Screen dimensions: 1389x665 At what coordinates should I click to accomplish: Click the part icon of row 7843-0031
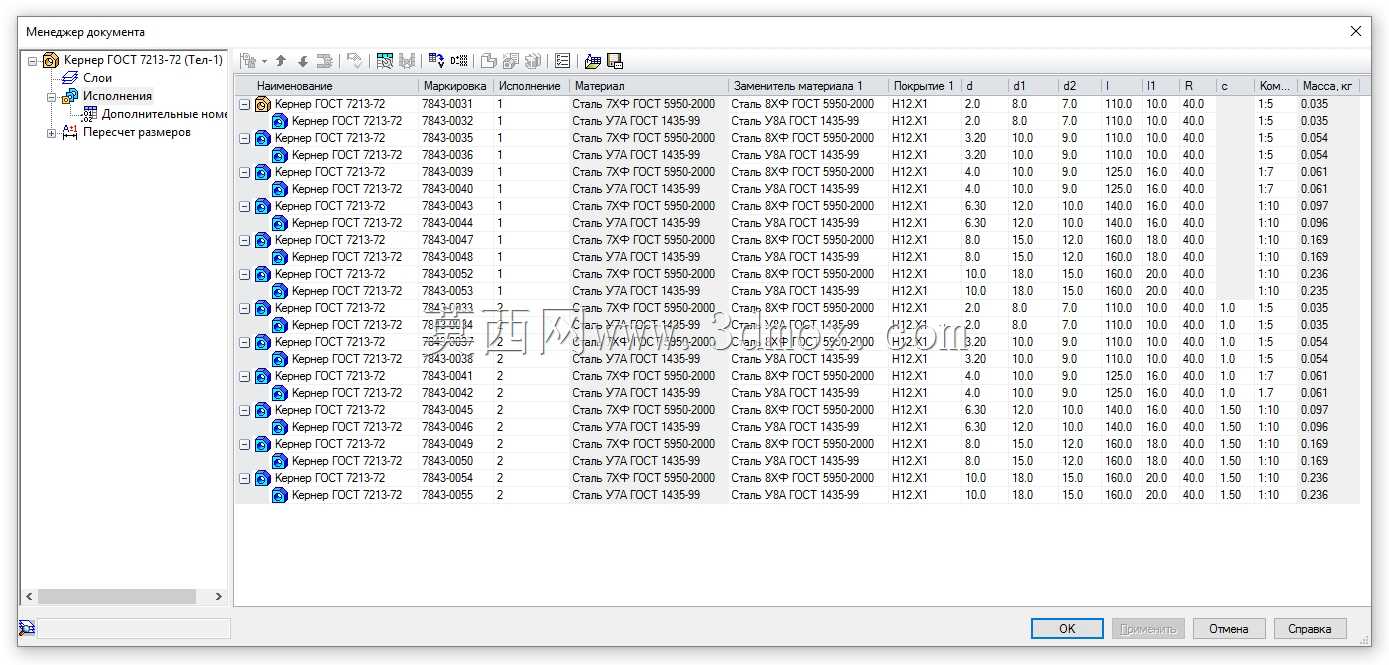(263, 104)
